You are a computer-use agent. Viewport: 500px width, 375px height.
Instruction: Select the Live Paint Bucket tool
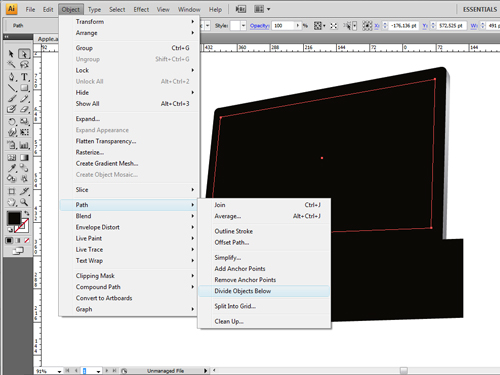(x=11, y=178)
